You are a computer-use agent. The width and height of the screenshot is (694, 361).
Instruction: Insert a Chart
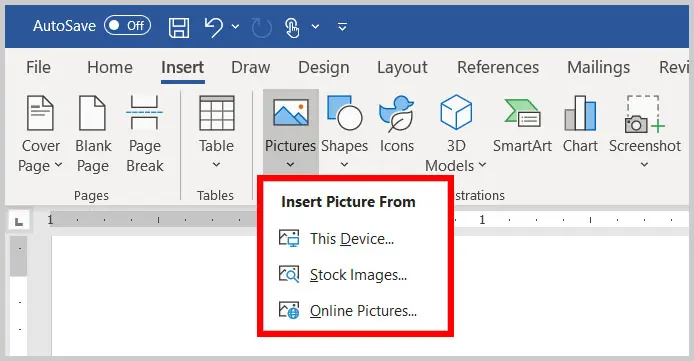580,125
